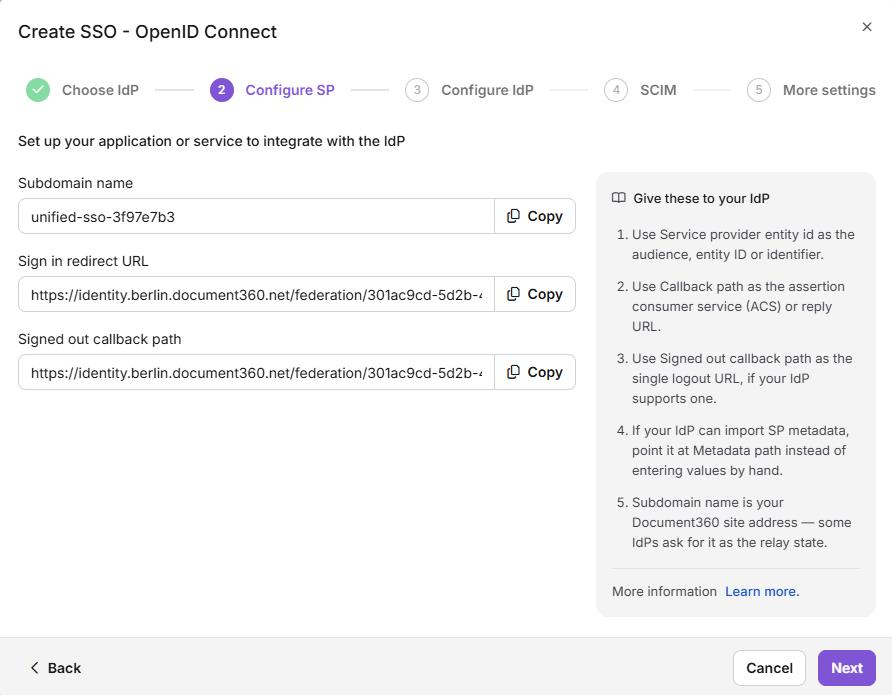This screenshot has width=892, height=695.
Task: Select Configure SP step label
Action: click(290, 90)
